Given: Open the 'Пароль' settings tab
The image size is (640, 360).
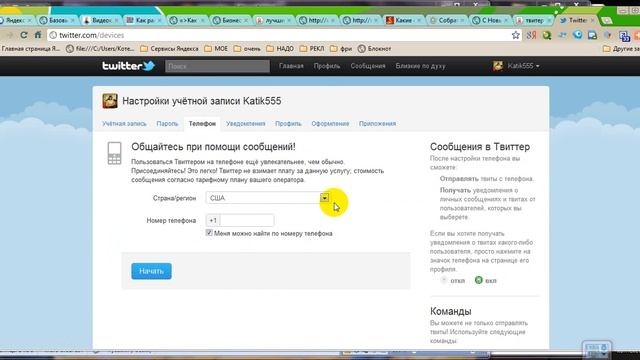Looking at the screenshot, I should coord(167,123).
